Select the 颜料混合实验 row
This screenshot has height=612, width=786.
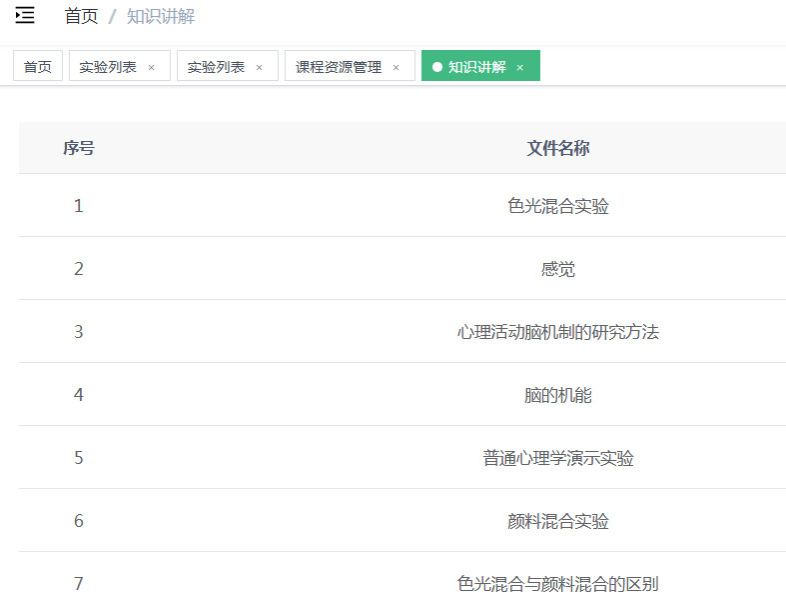pyautogui.click(x=558, y=521)
